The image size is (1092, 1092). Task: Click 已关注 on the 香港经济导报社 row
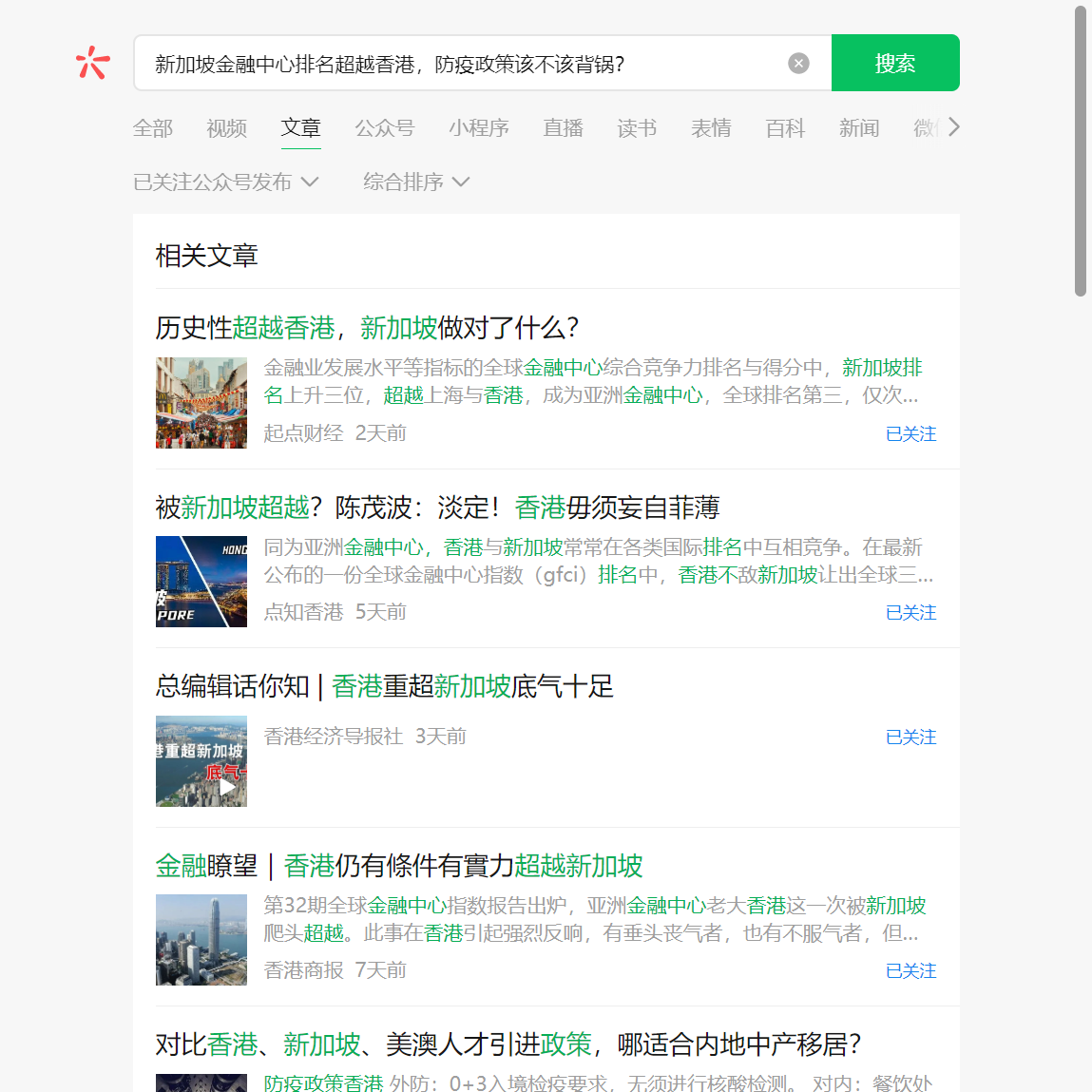[x=910, y=737]
